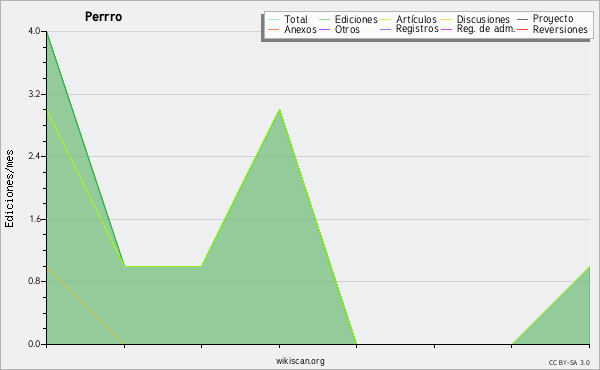Click the red Reversiones legend line swatch
This screenshot has height=370, width=600.
coord(522,29)
